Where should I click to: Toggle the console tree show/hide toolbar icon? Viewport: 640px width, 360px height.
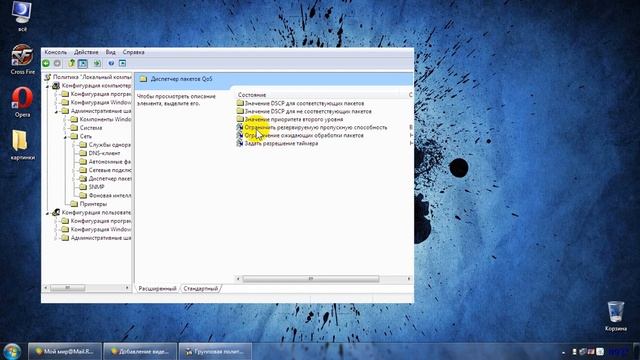[x=83, y=63]
